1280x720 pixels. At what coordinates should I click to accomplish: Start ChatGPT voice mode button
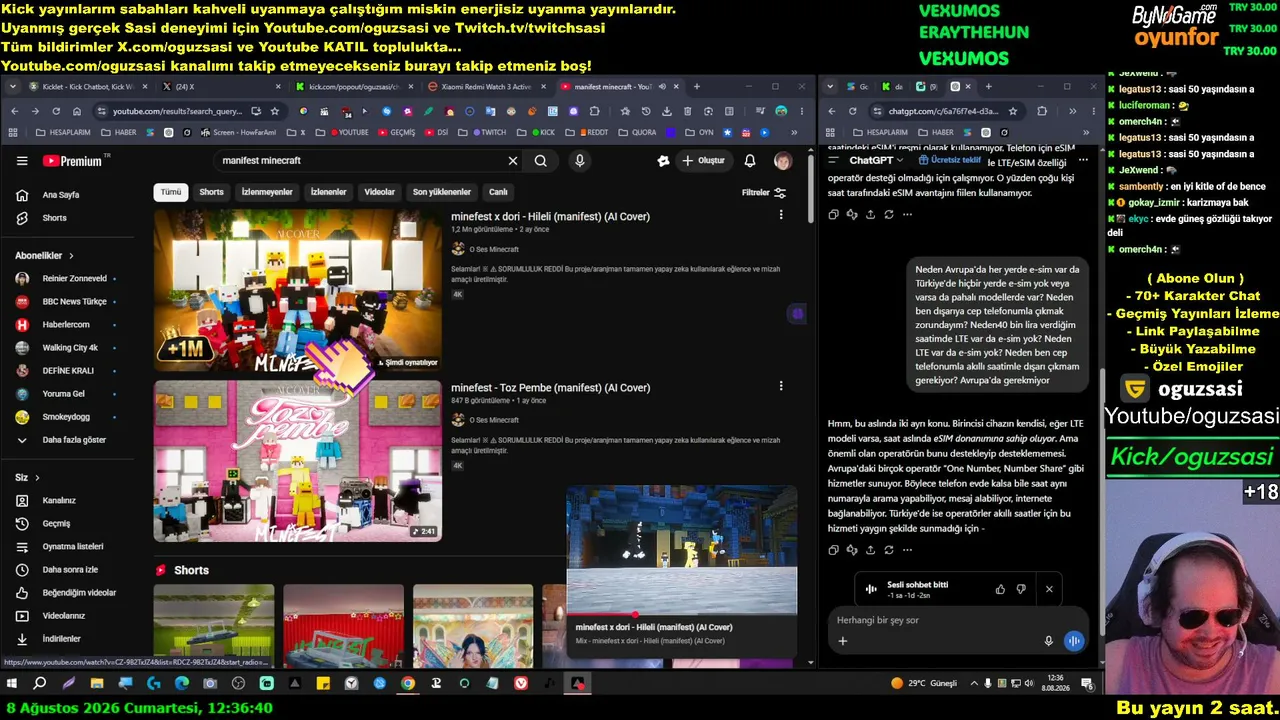pyautogui.click(x=1074, y=641)
